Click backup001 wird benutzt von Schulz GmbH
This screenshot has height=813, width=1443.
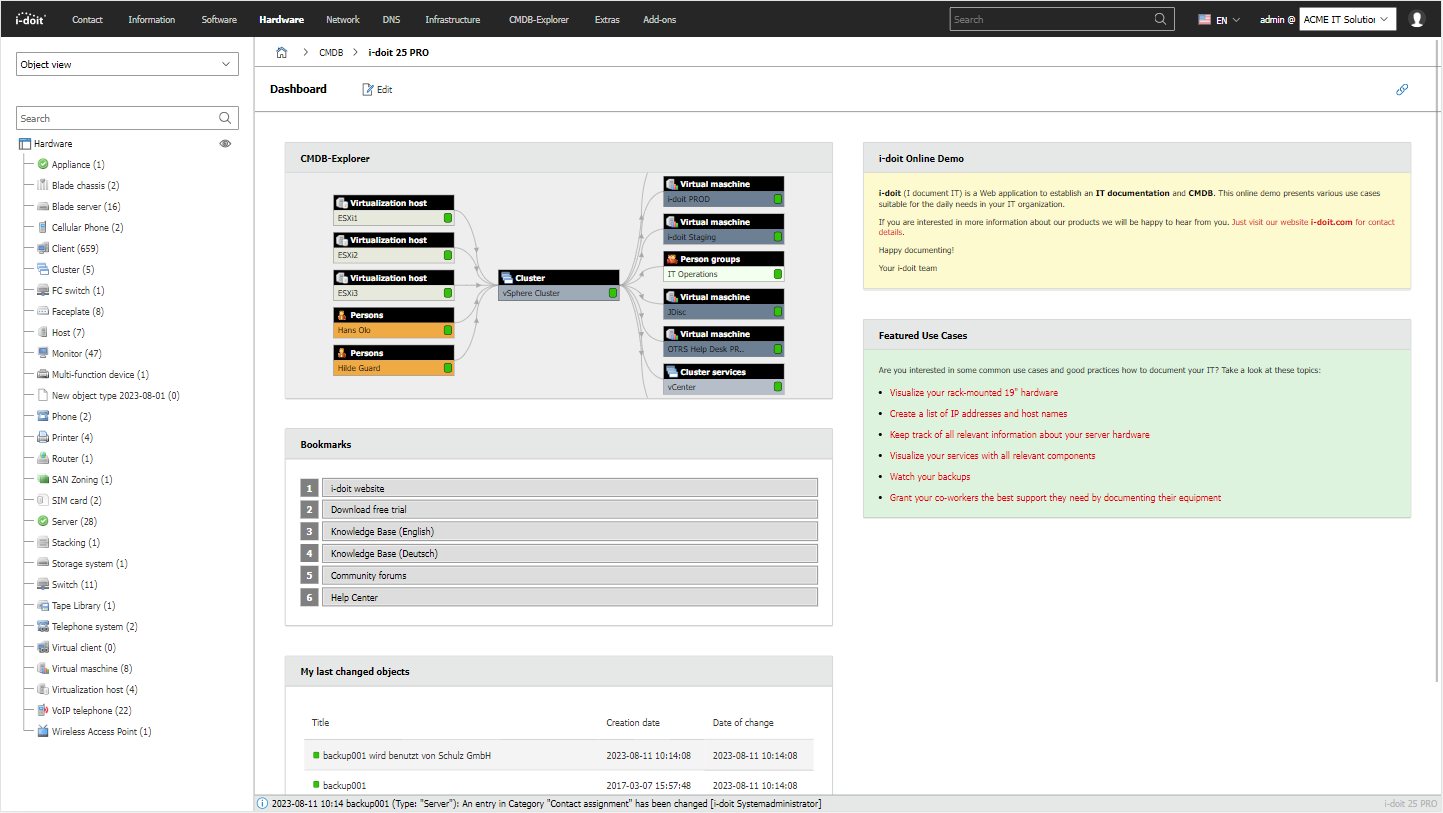(407, 755)
